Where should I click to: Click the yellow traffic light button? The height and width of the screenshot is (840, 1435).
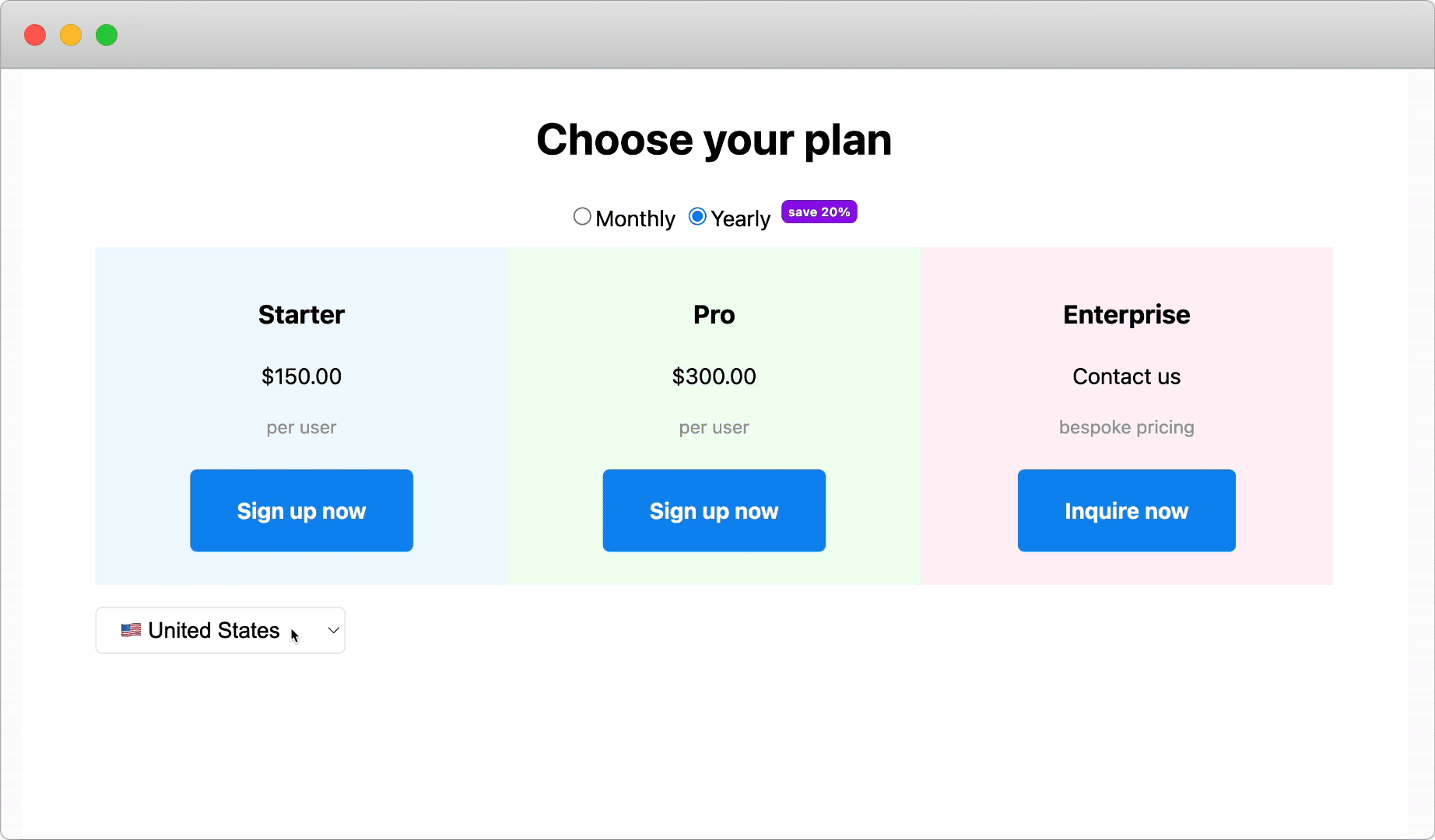coord(71,35)
